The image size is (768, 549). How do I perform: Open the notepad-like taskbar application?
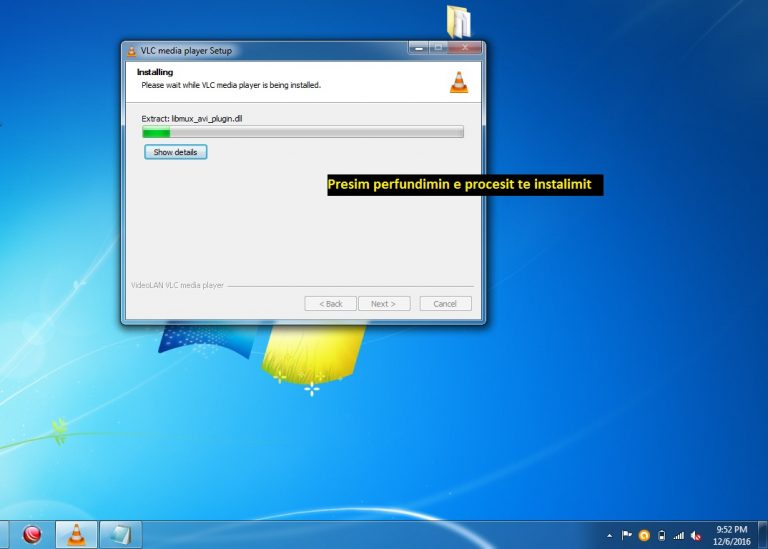(x=120, y=535)
